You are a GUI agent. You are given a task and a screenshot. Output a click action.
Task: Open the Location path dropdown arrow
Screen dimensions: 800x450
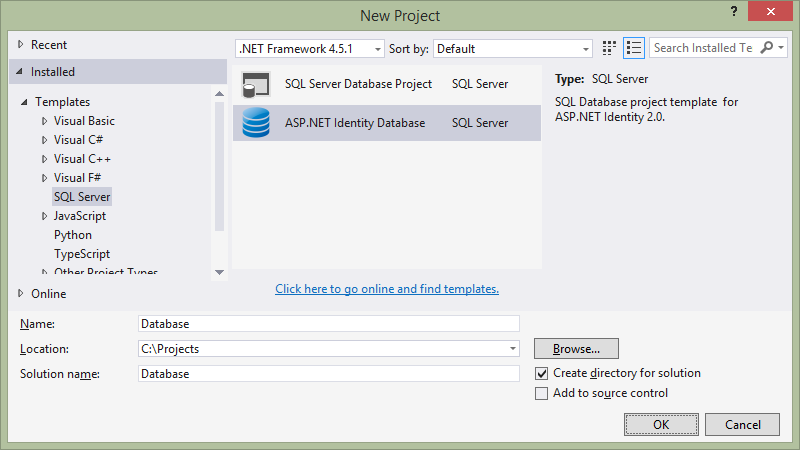pos(512,349)
